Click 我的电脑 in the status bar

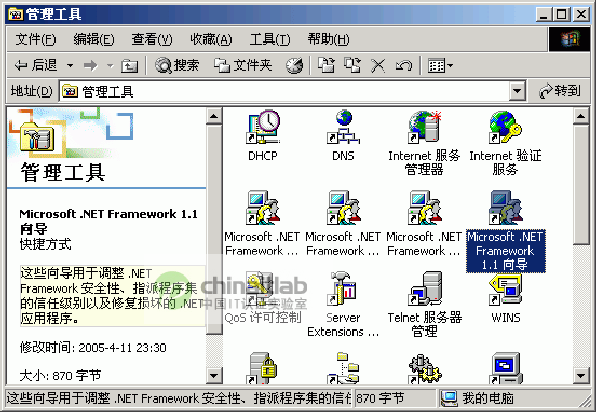pyautogui.click(x=487, y=398)
